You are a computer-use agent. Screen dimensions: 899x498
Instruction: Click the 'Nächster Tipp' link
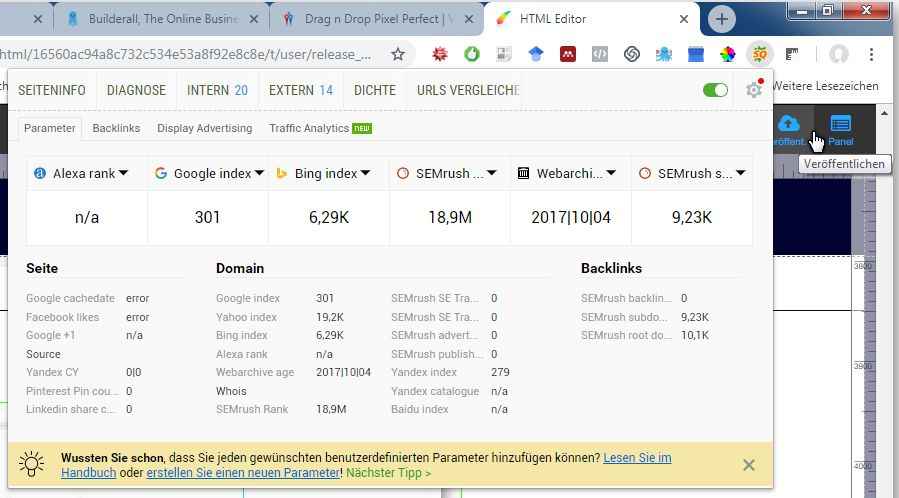(388, 473)
